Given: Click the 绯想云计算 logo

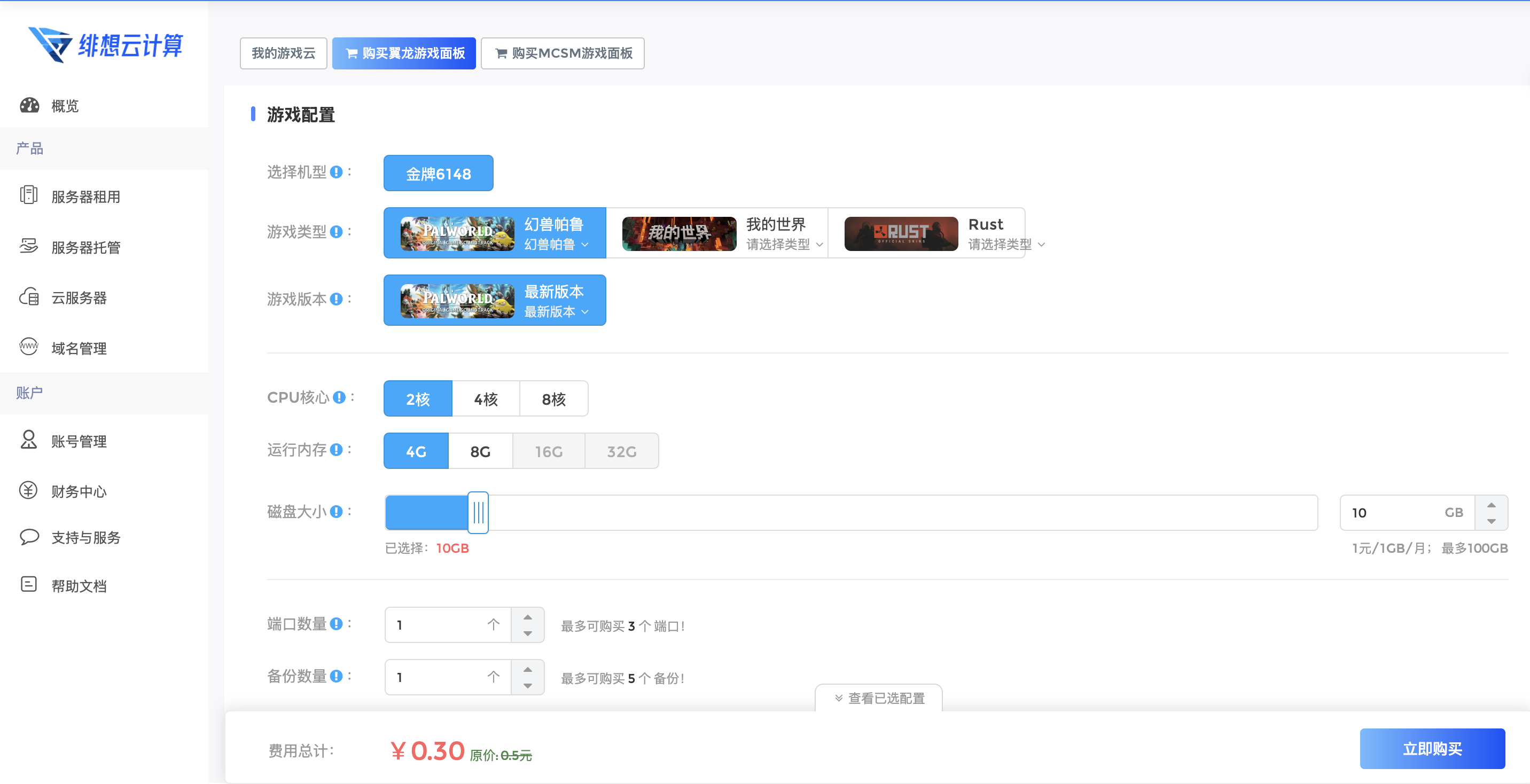Looking at the screenshot, I should coord(106,44).
